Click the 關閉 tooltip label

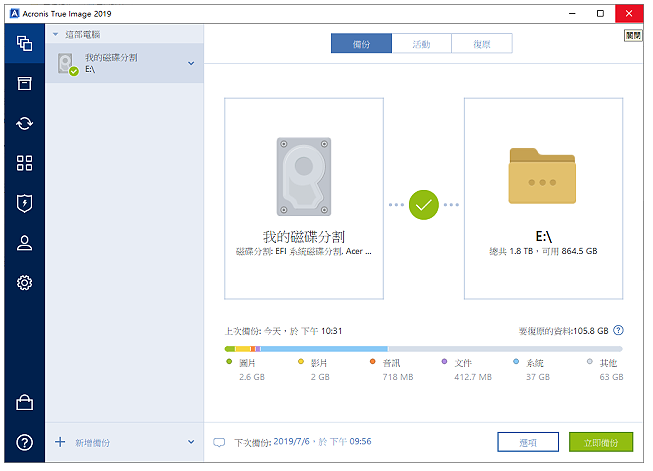point(633,36)
